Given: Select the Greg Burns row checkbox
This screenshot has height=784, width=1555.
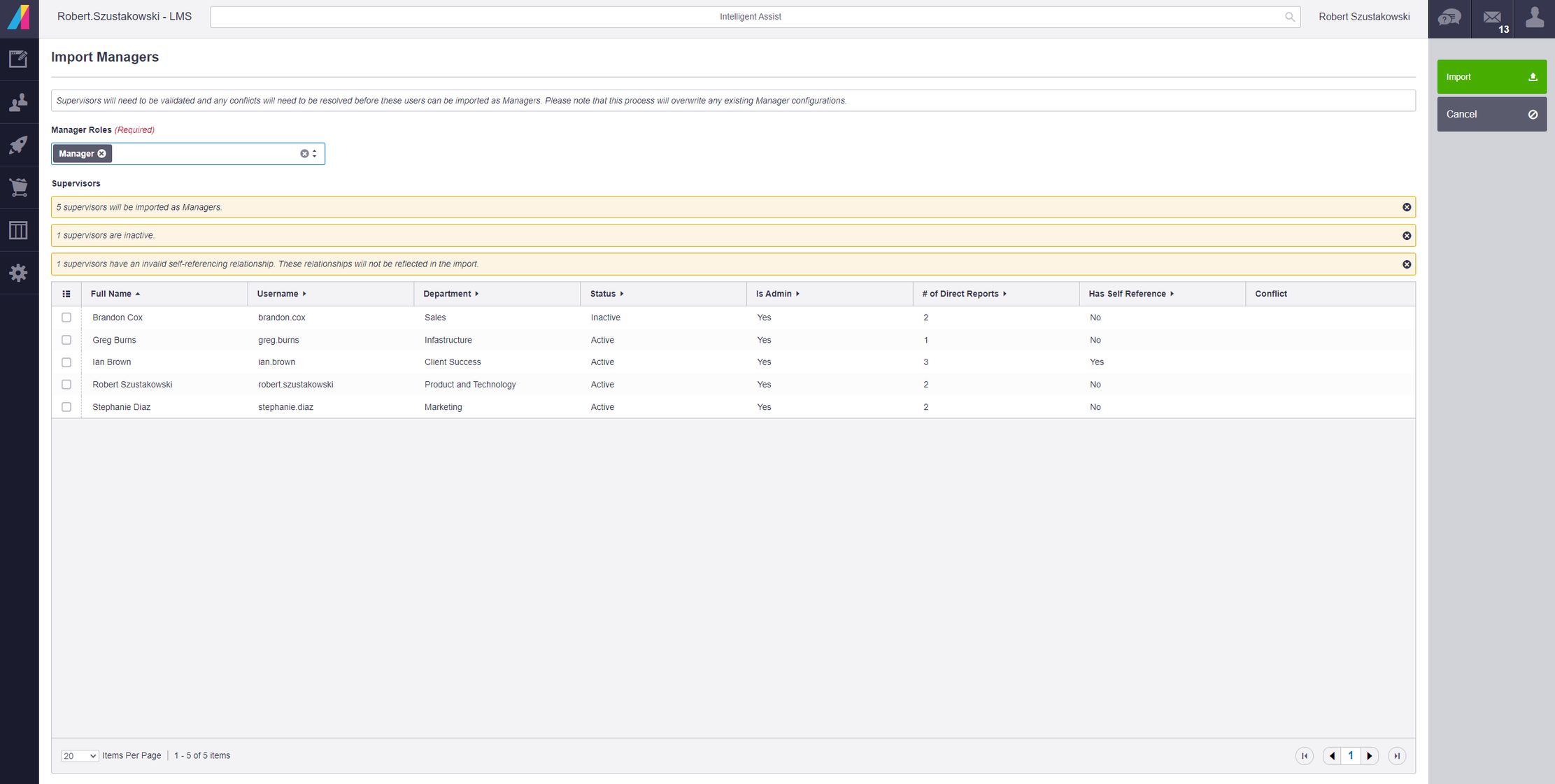Looking at the screenshot, I should click(x=66, y=340).
